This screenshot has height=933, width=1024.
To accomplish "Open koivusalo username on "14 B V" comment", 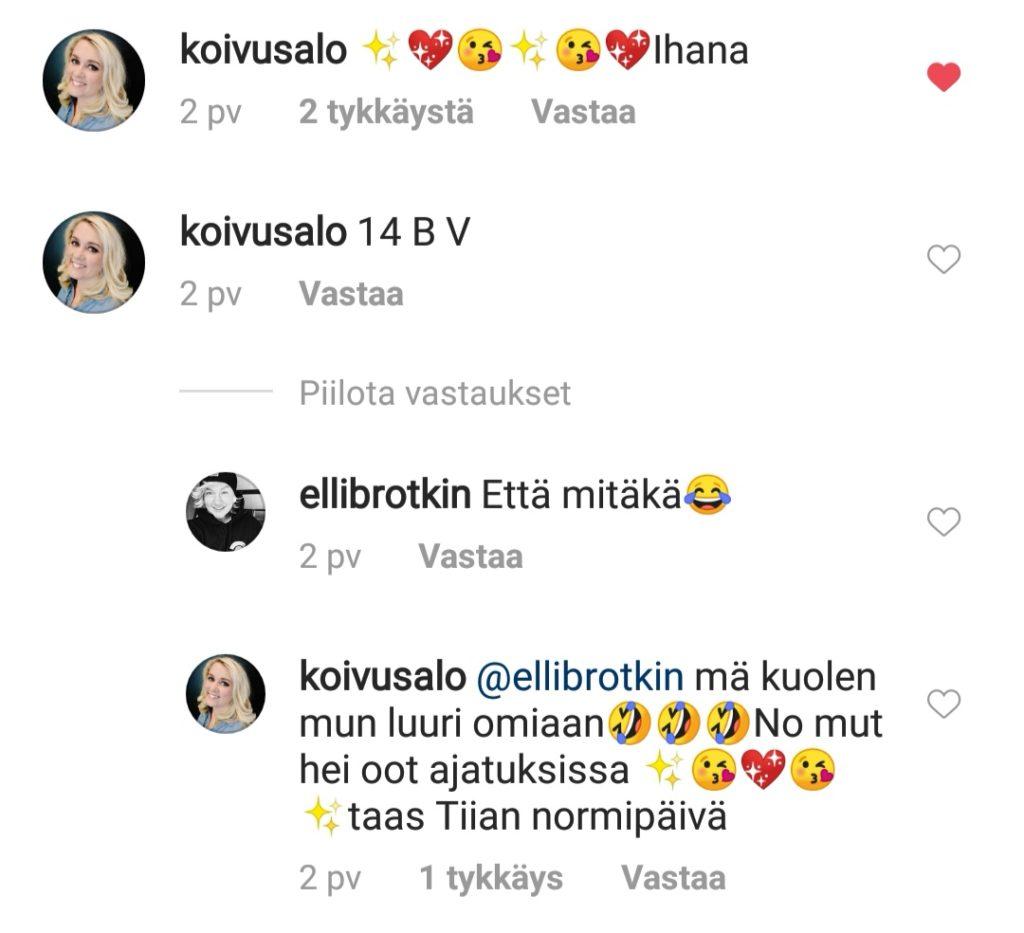I will click(x=263, y=232).
